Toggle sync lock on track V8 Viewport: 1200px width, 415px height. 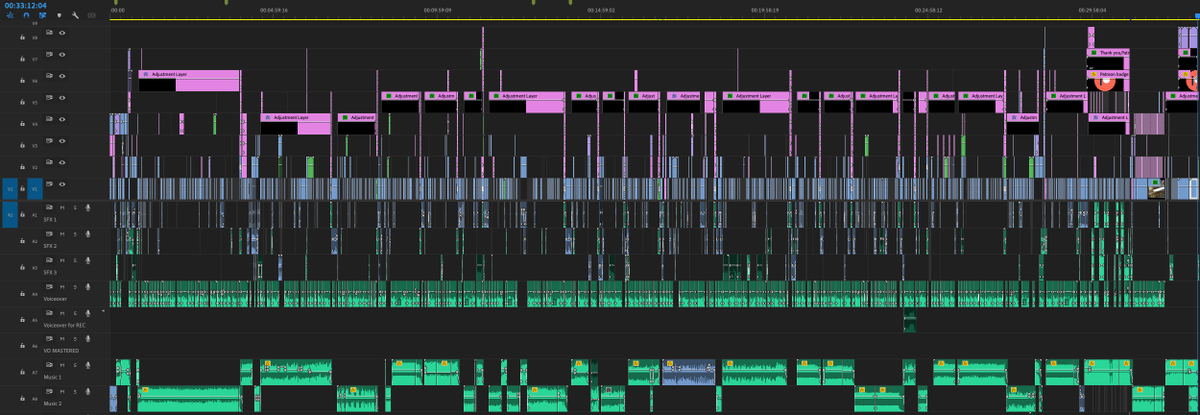(49, 32)
